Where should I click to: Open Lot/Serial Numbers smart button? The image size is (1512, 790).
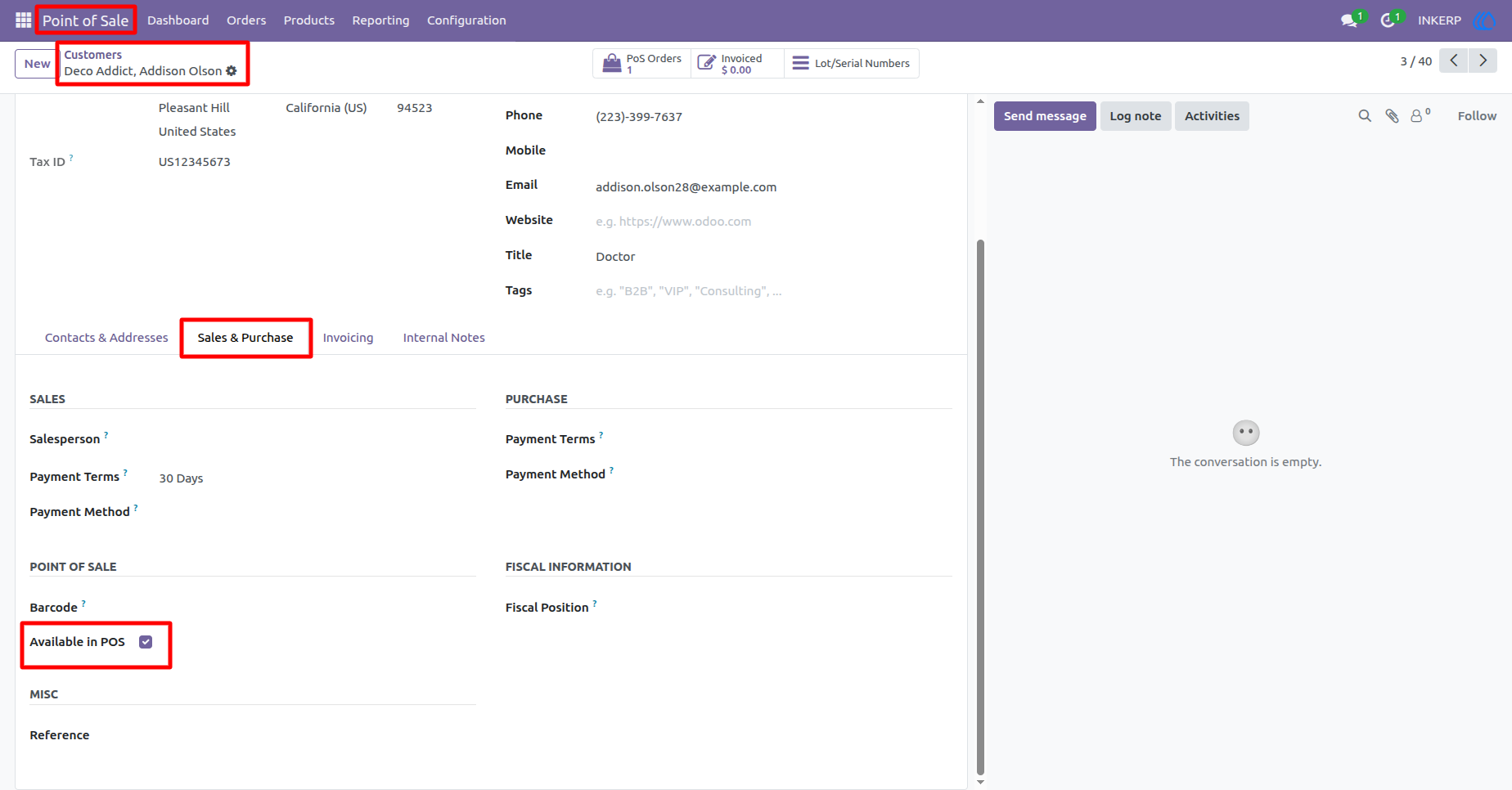click(x=851, y=64)
